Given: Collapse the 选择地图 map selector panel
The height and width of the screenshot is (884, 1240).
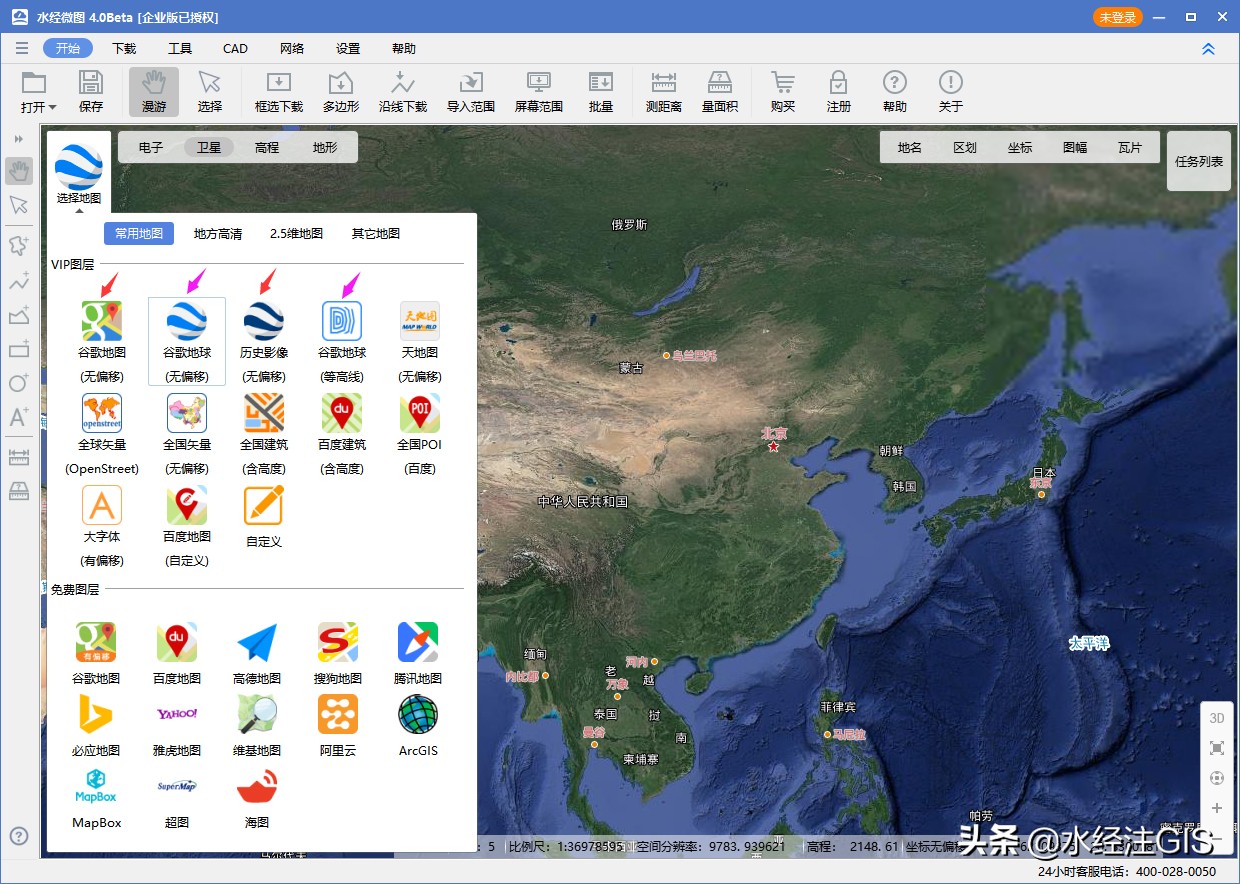Looking at the screenshot, I should coord(78,211).
